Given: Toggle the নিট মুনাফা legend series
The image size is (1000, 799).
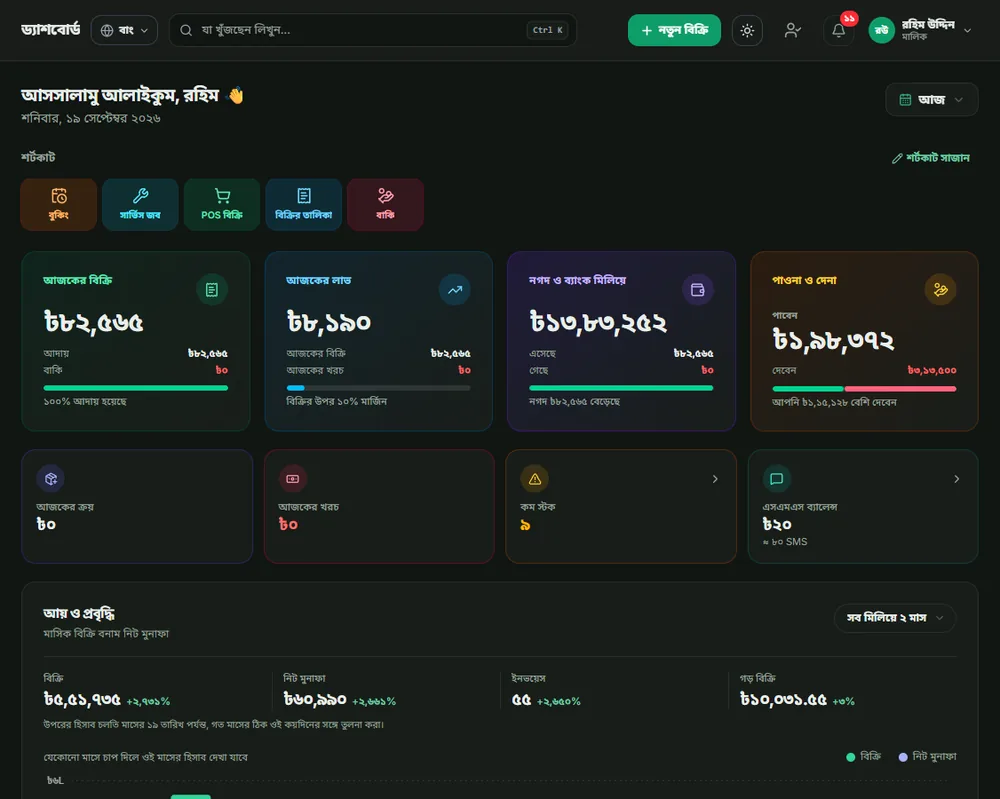Looking at the screenshot, I should [x=927, y=757].
